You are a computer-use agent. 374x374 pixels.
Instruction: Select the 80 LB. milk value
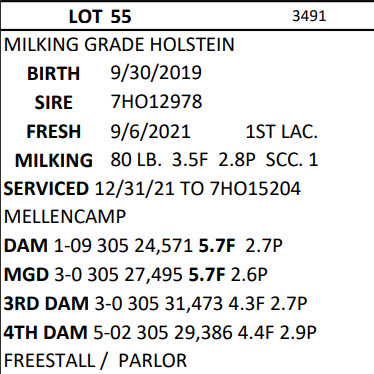coord(136,160)
